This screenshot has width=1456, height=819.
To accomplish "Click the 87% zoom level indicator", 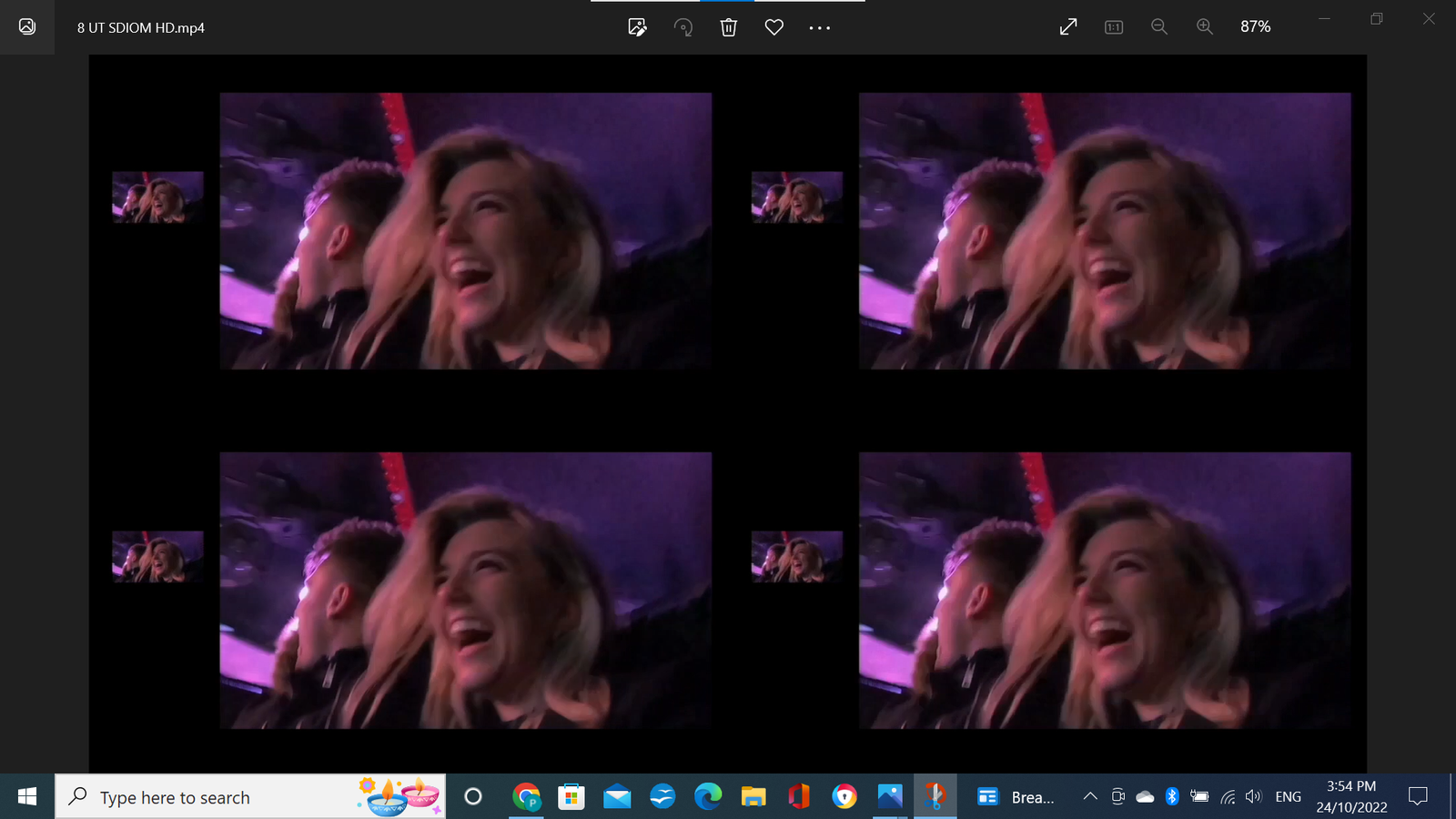I will click(x=1255, y=27).
